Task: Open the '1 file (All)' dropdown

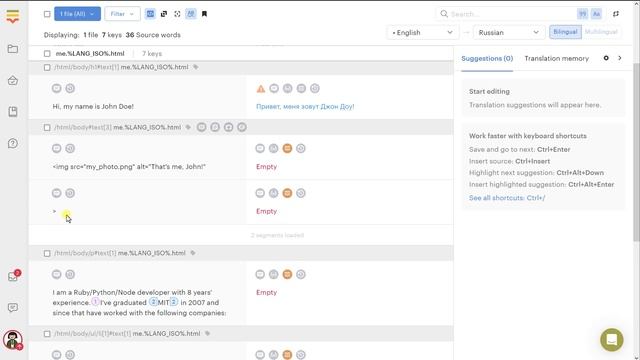Action: [x=77, y=14]
